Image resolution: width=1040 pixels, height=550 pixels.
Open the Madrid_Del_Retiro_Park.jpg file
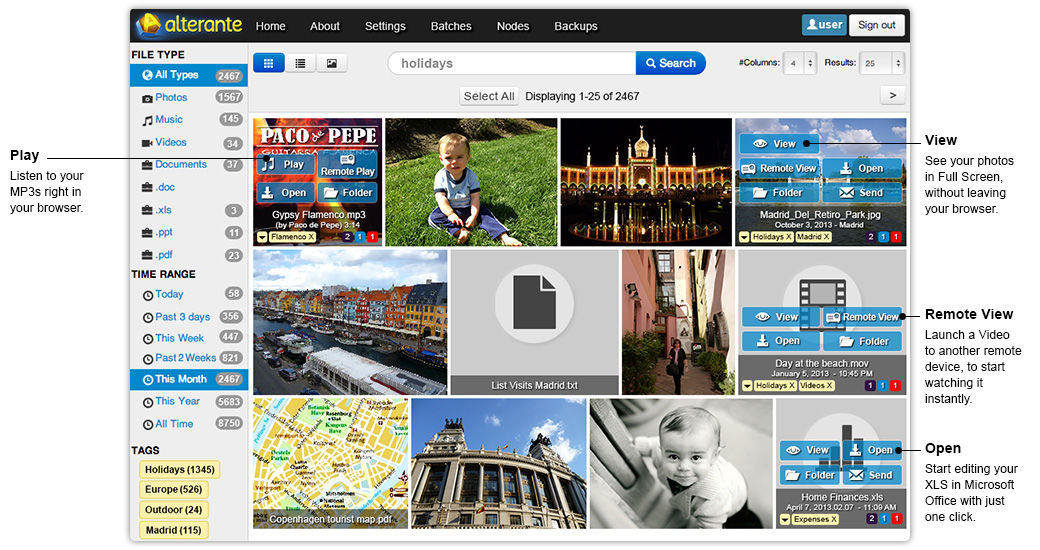(862, 169)
